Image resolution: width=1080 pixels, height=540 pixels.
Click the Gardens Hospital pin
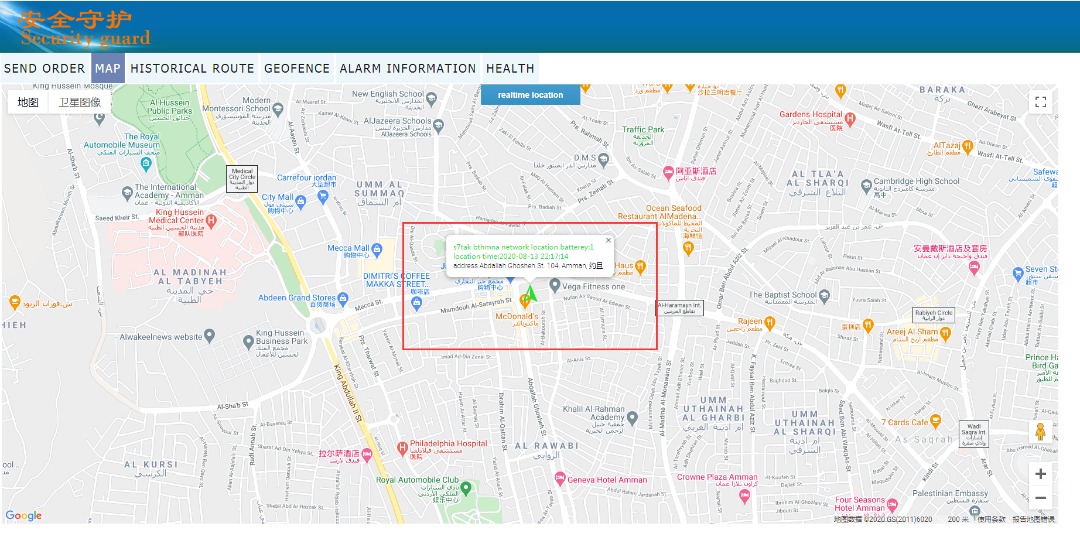(x=850, y=118)
